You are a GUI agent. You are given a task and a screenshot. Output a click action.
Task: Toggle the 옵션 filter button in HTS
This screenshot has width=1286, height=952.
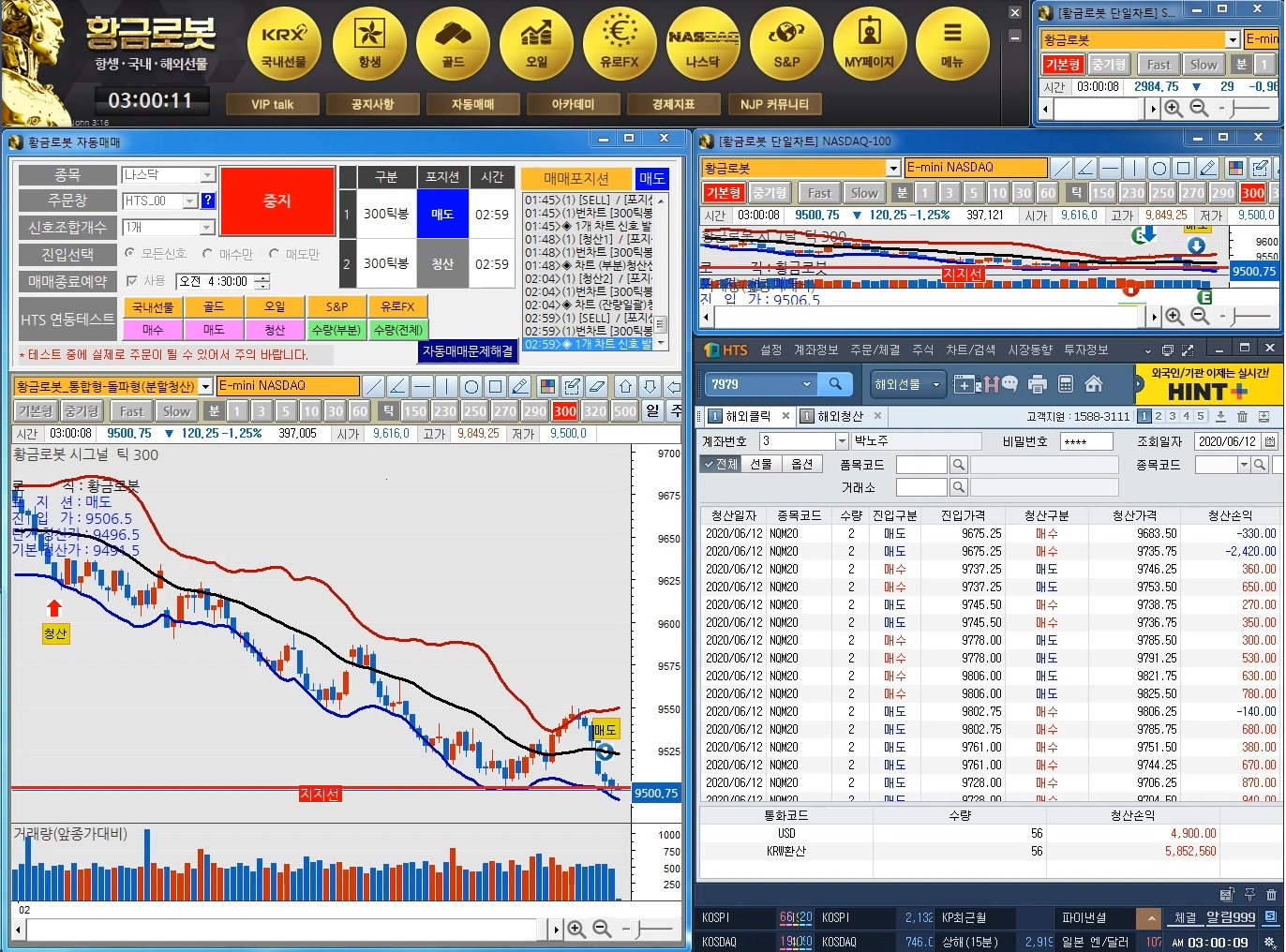[801, 464]
